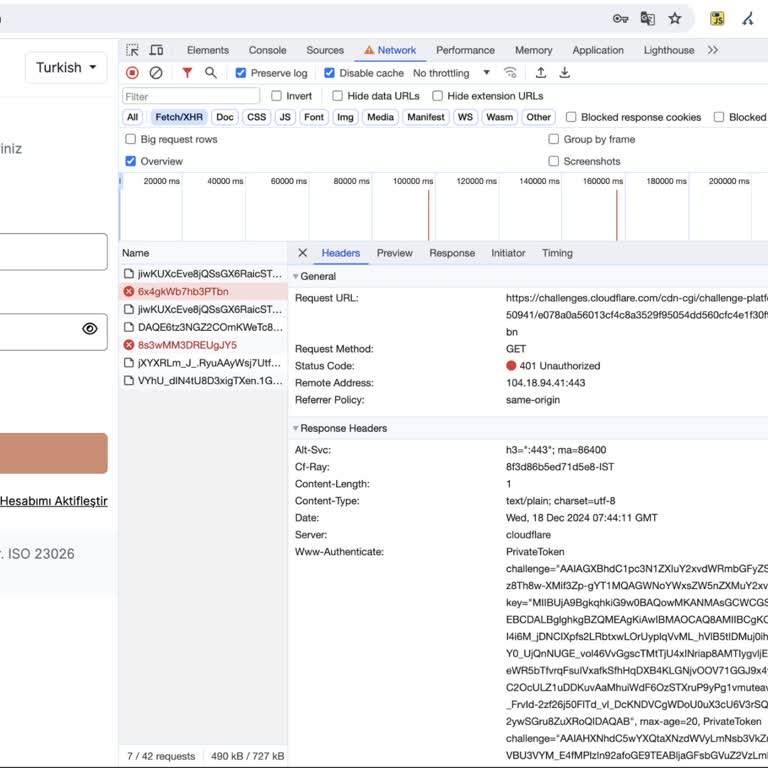The image size is (768, 768).
Task: Open the translate page icon
Action: point(648,19)
